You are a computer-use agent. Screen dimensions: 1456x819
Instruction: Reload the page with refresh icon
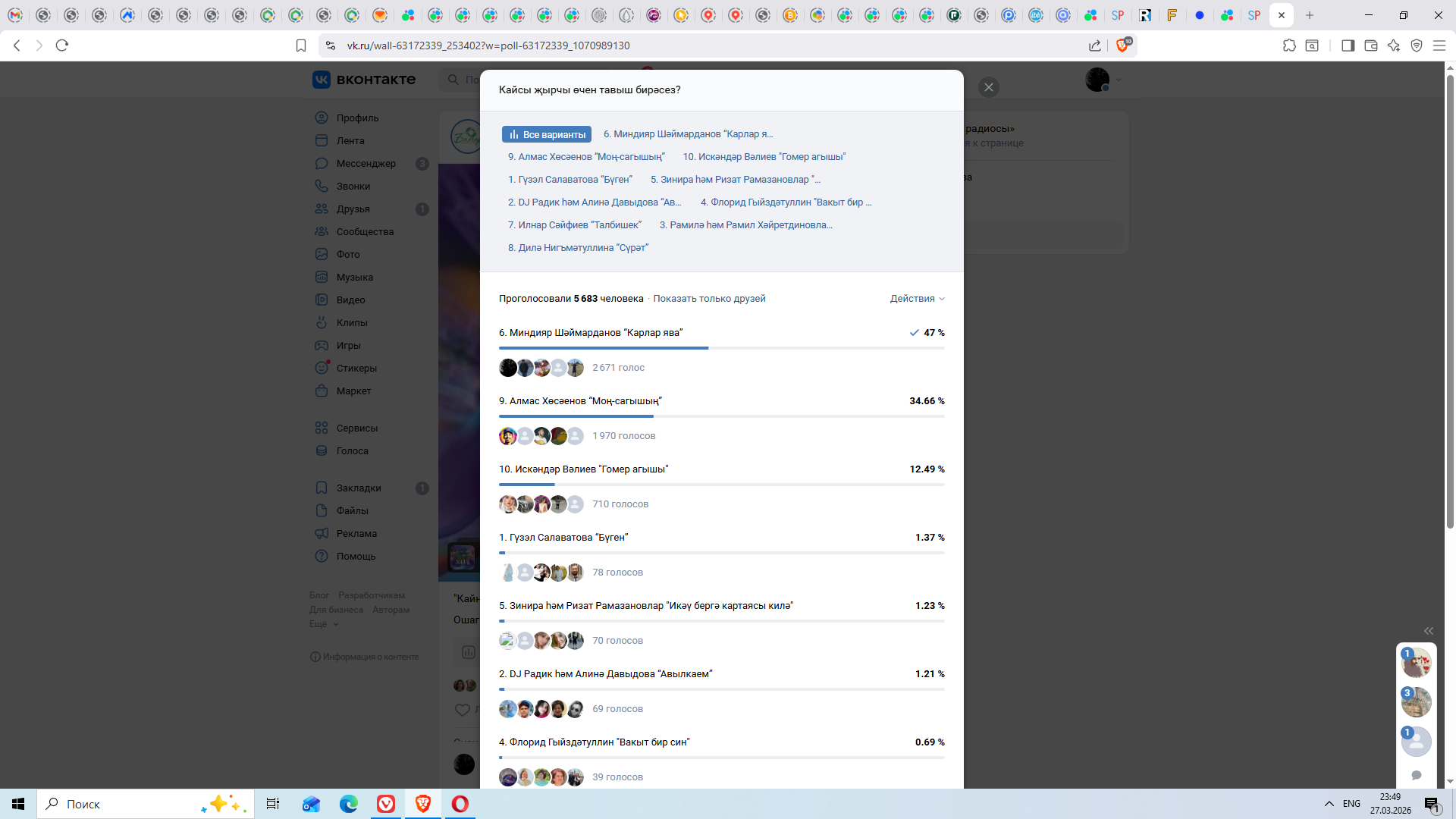[x=62, y=45]
